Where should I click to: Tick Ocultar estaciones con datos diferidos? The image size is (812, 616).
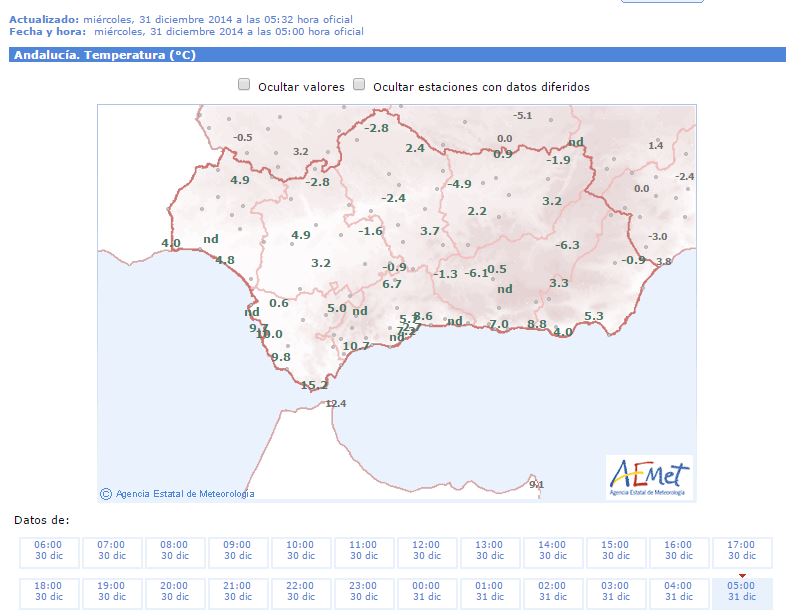pos(359,86)
